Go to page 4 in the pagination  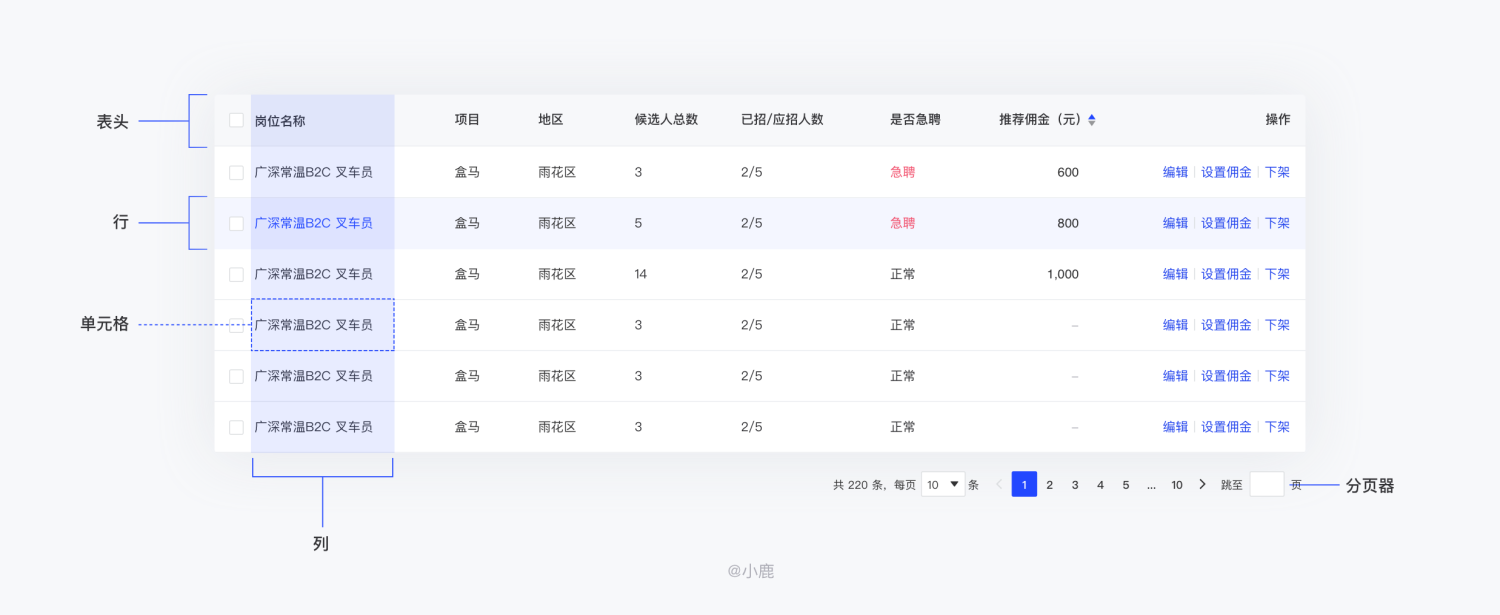(x=1100, y=485)
